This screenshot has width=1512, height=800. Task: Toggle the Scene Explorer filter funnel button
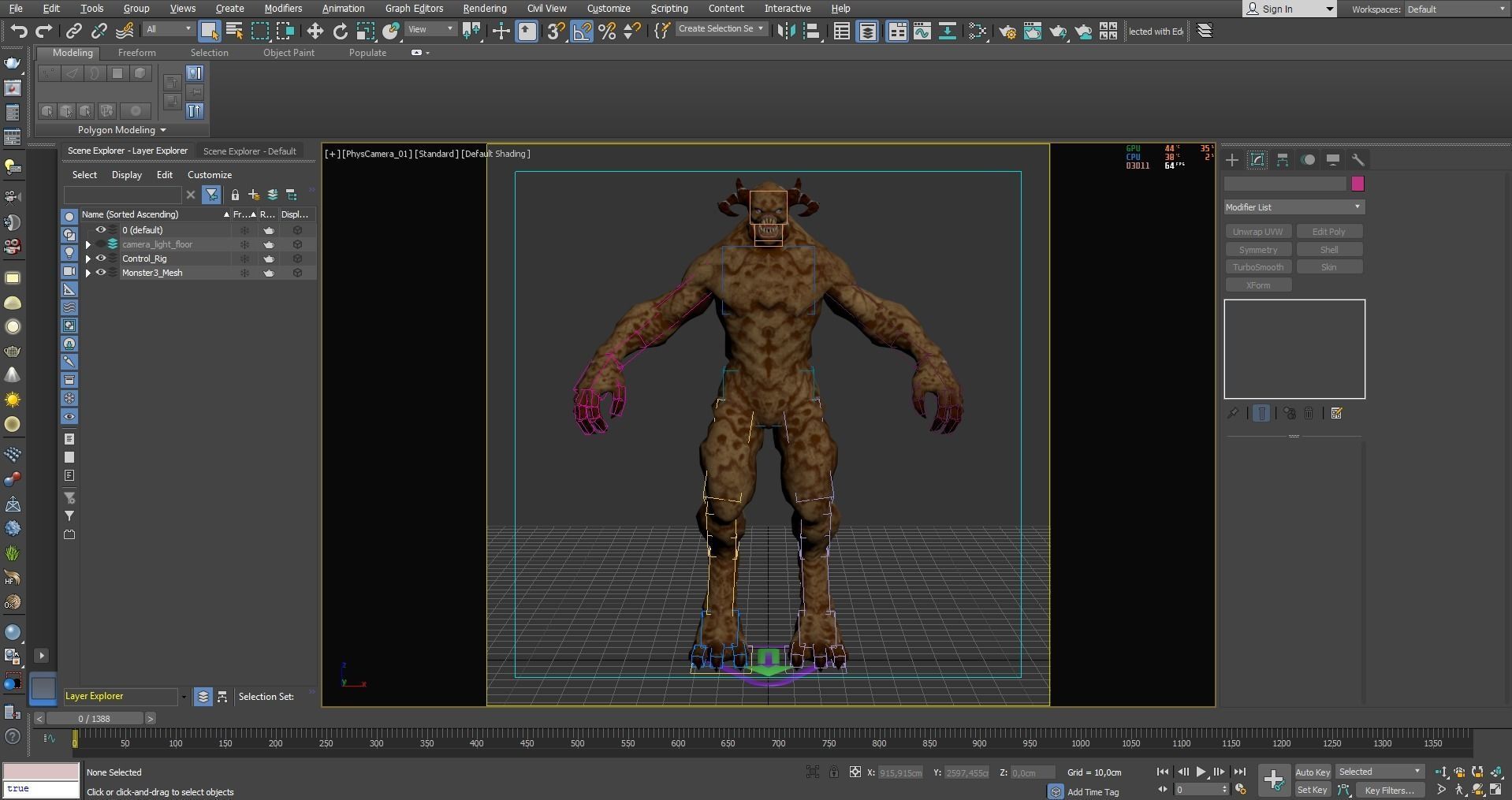pos(211,195)
